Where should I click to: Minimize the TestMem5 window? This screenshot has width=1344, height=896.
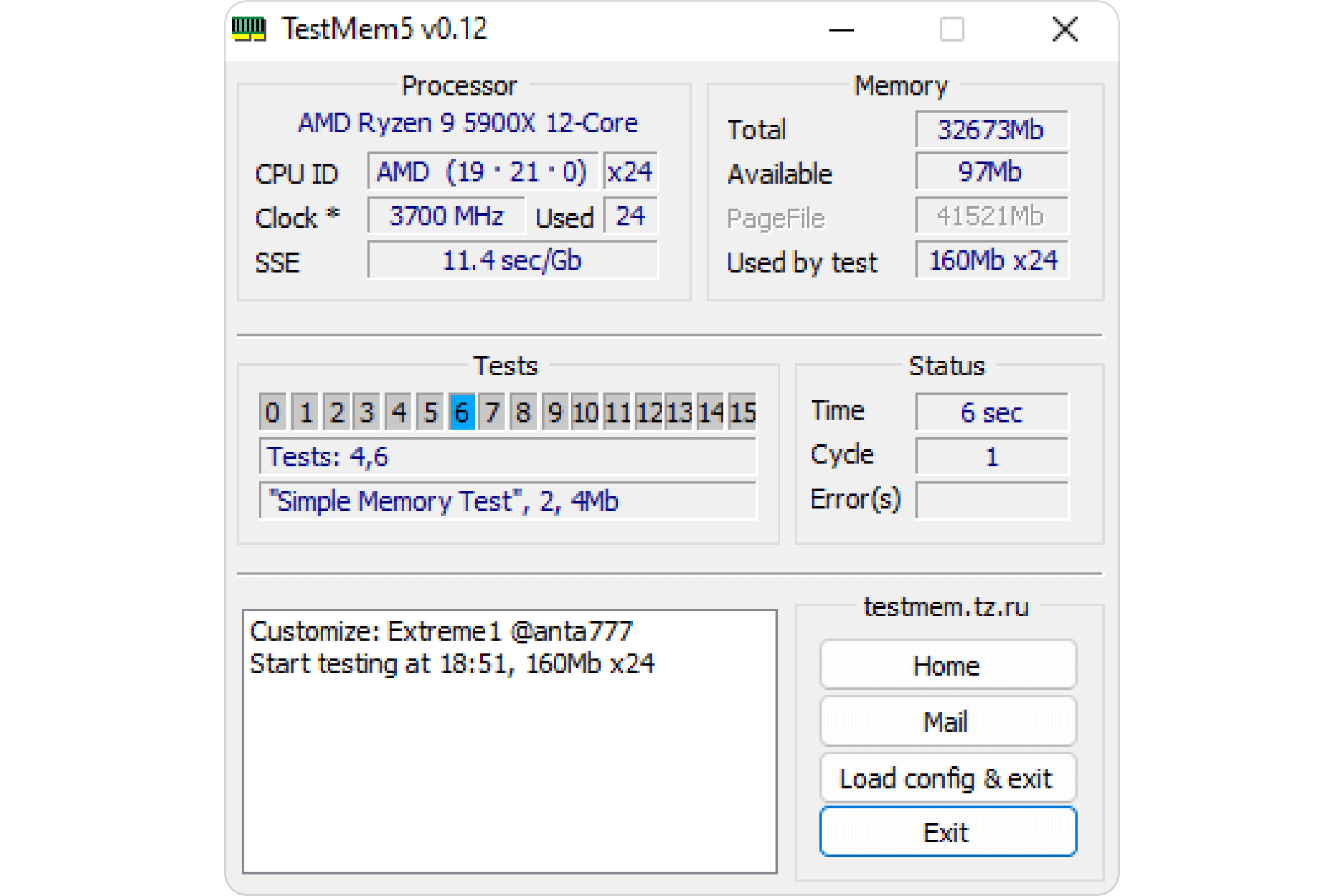pos(841,30)
